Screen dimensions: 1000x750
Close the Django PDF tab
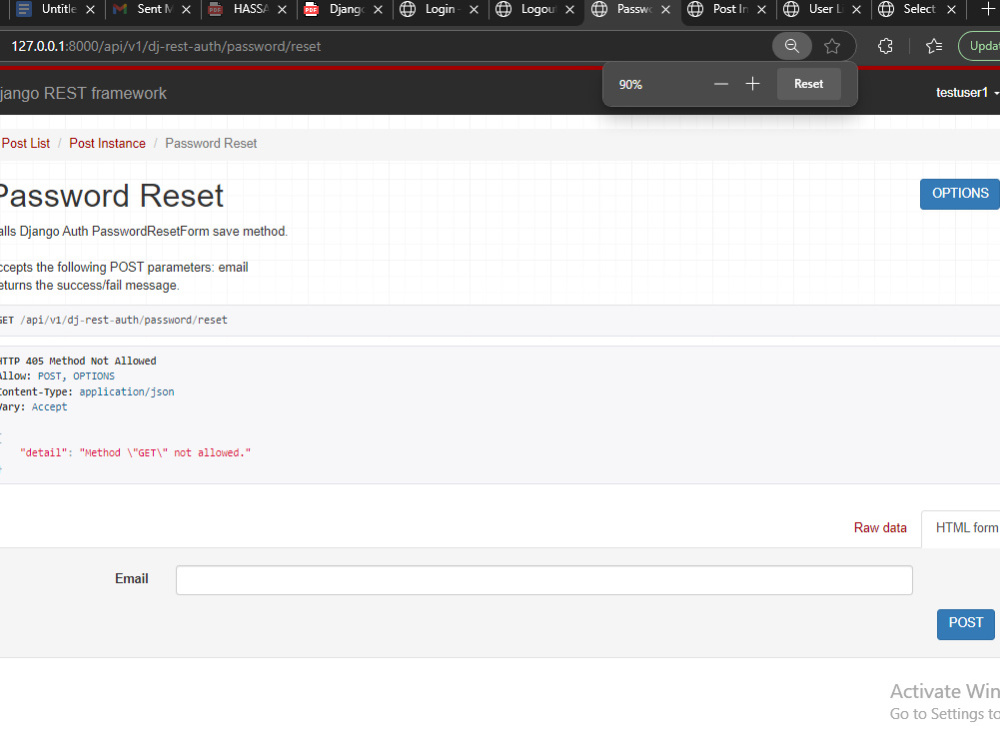tap(378, 10)
